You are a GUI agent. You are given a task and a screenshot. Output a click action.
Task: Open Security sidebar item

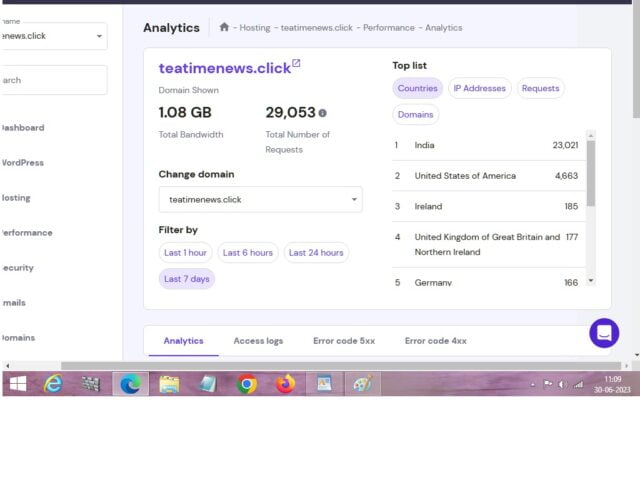point(17,268)
